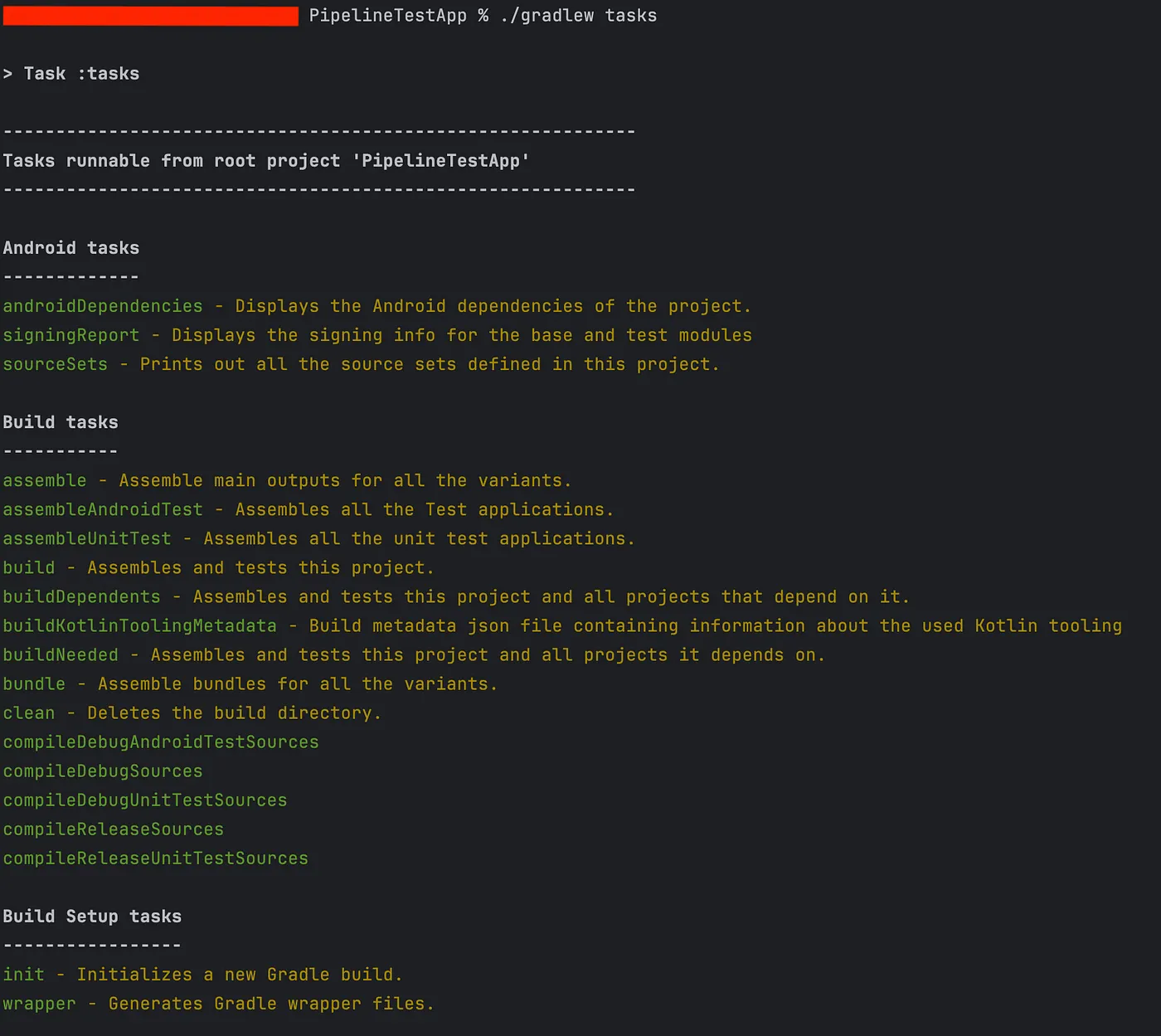Click the assembleUnitTest task name
The image size is (1161, 1036).
(x=87, y=538)
